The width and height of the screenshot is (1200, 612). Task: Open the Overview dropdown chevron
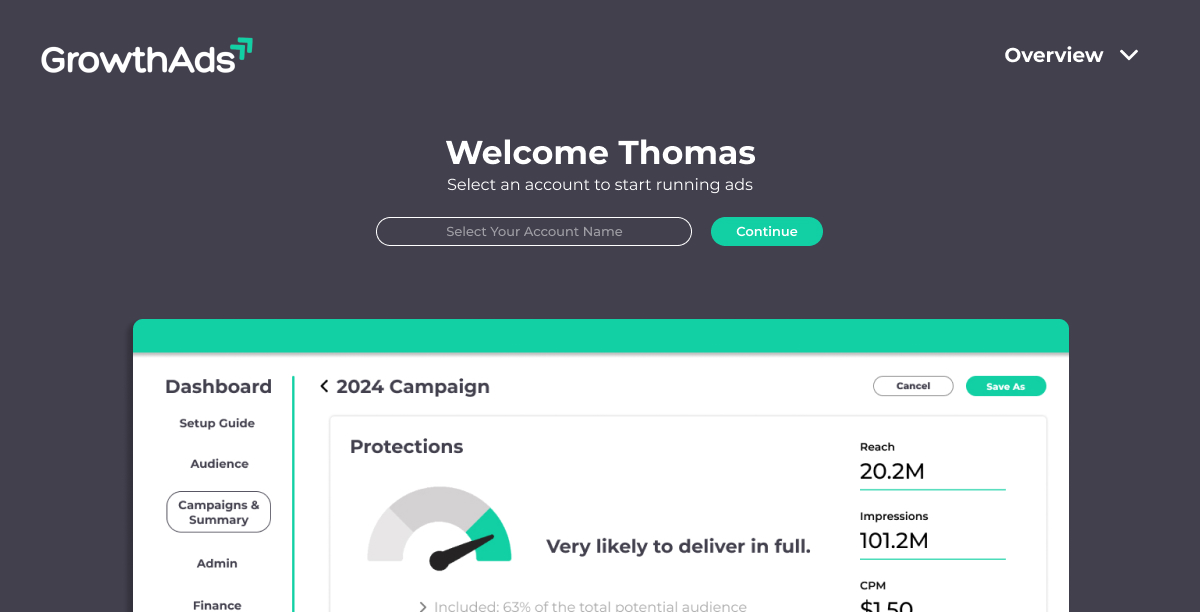click(1129, 56)
